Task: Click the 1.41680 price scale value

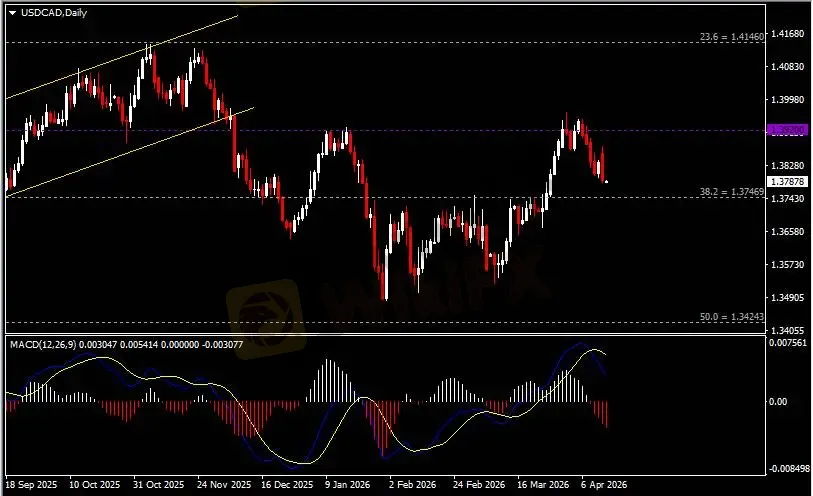Action: tap(788, 34)
